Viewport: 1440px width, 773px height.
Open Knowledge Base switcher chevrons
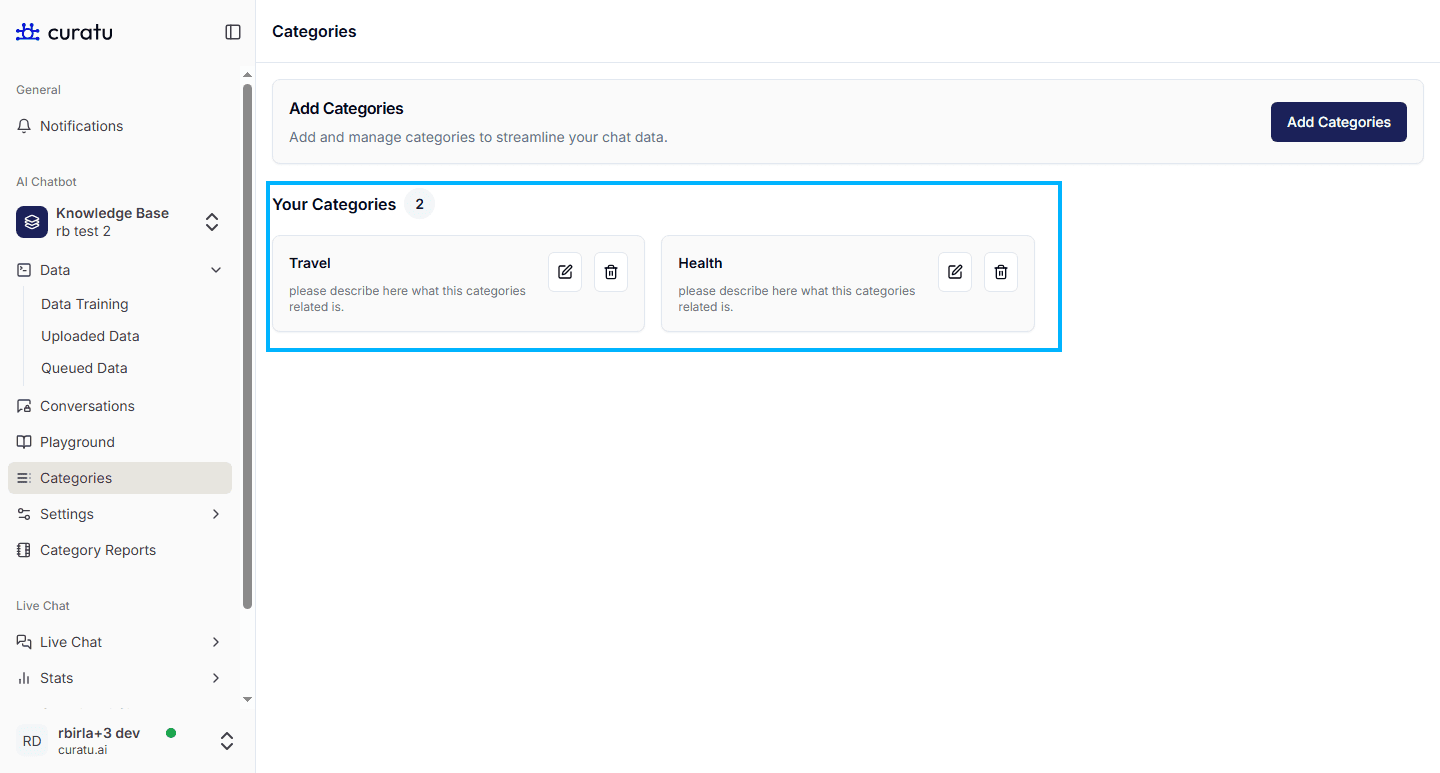coord(212,222)
